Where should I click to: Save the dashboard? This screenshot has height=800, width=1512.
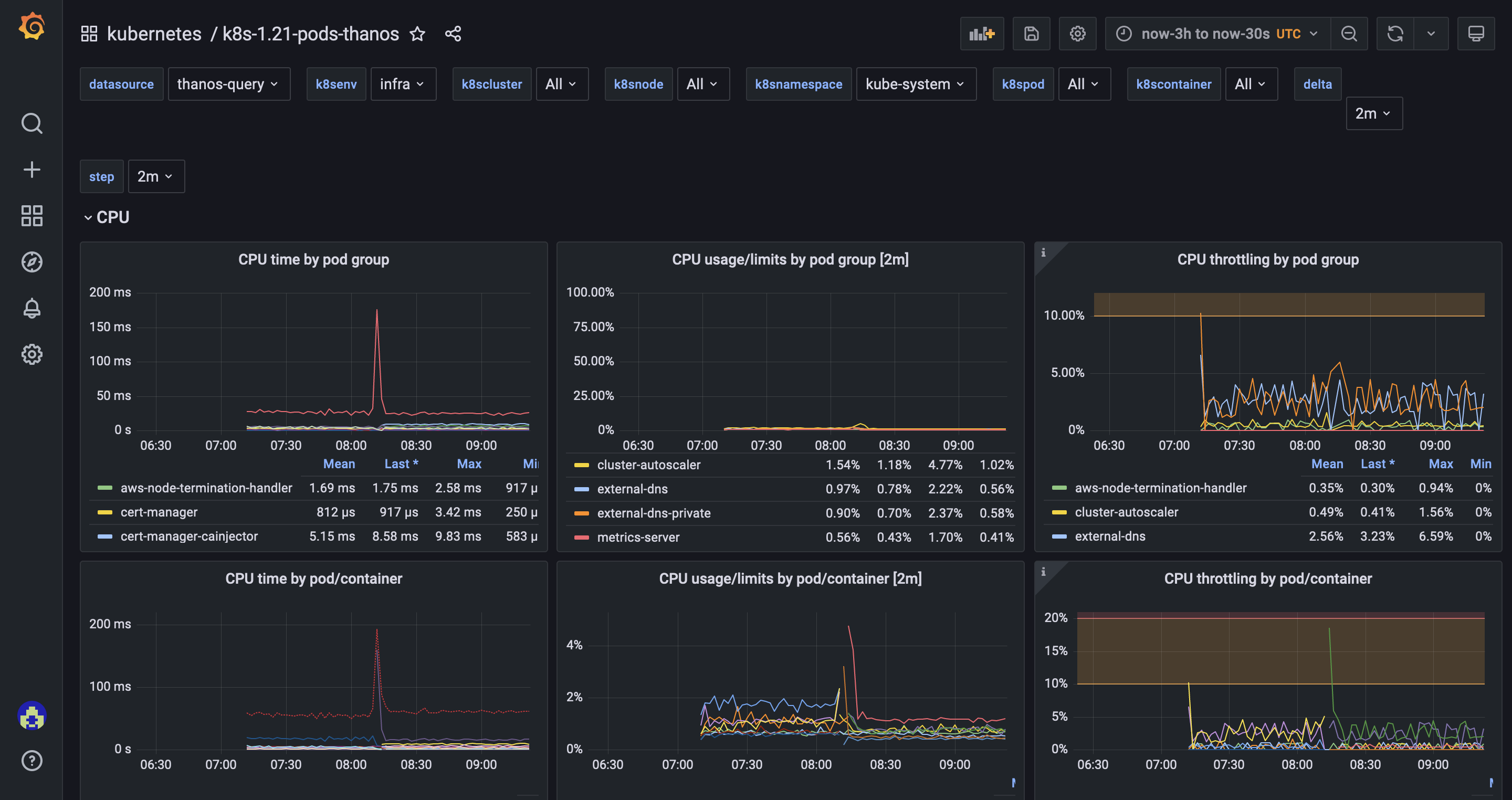1031,34
